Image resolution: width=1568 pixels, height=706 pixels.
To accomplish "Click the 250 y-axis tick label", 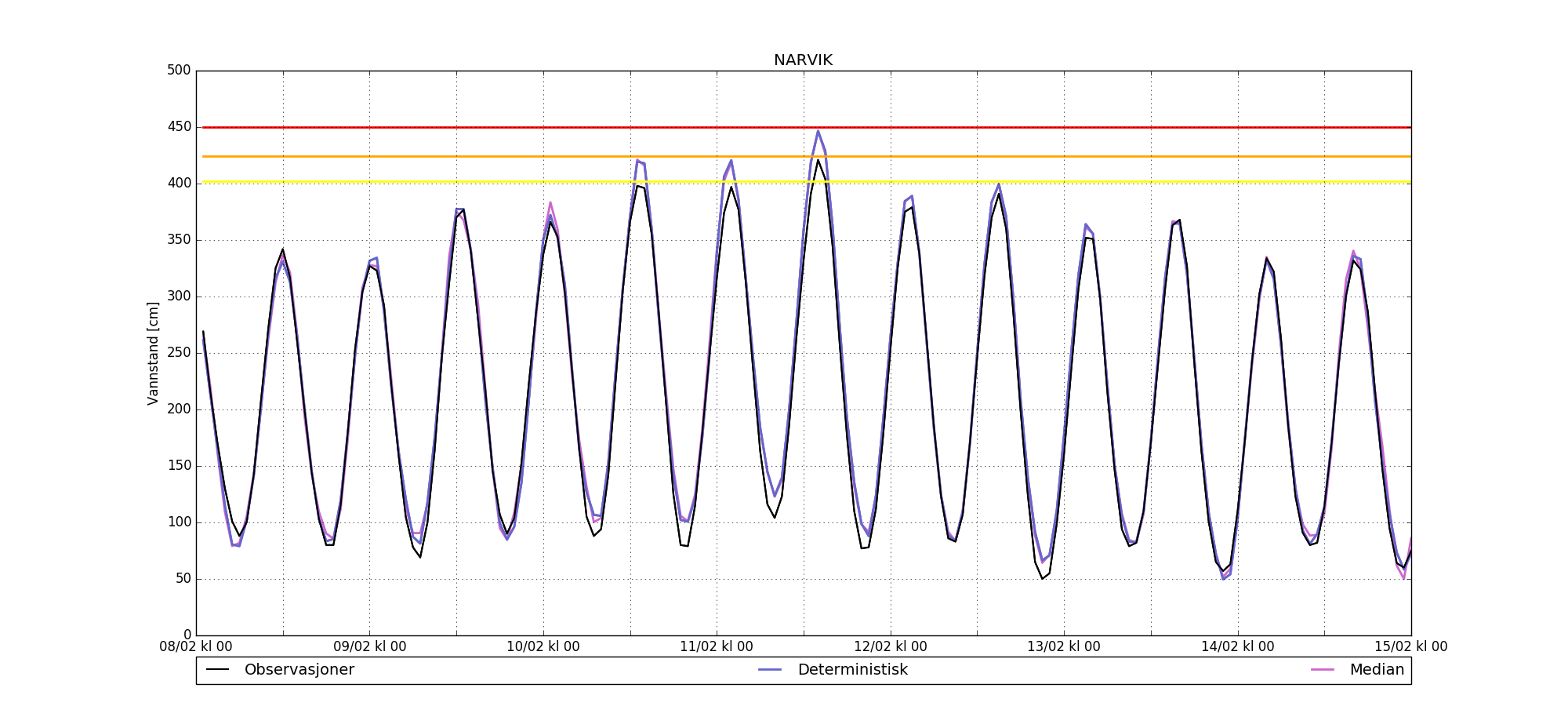I will (x=179, y=353).
